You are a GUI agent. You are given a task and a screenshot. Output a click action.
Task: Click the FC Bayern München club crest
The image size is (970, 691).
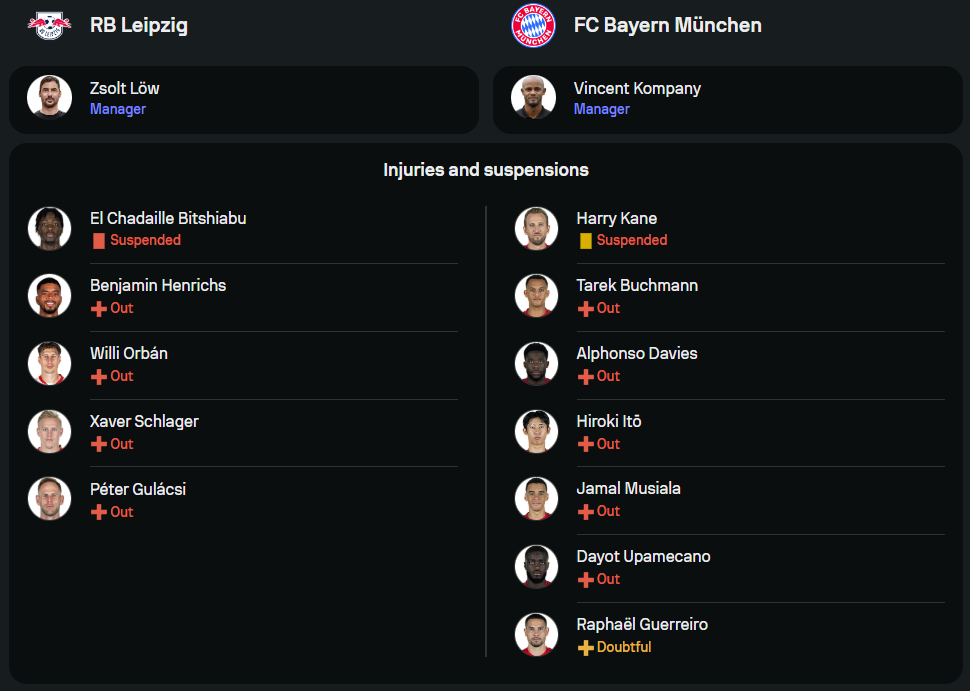533,25
